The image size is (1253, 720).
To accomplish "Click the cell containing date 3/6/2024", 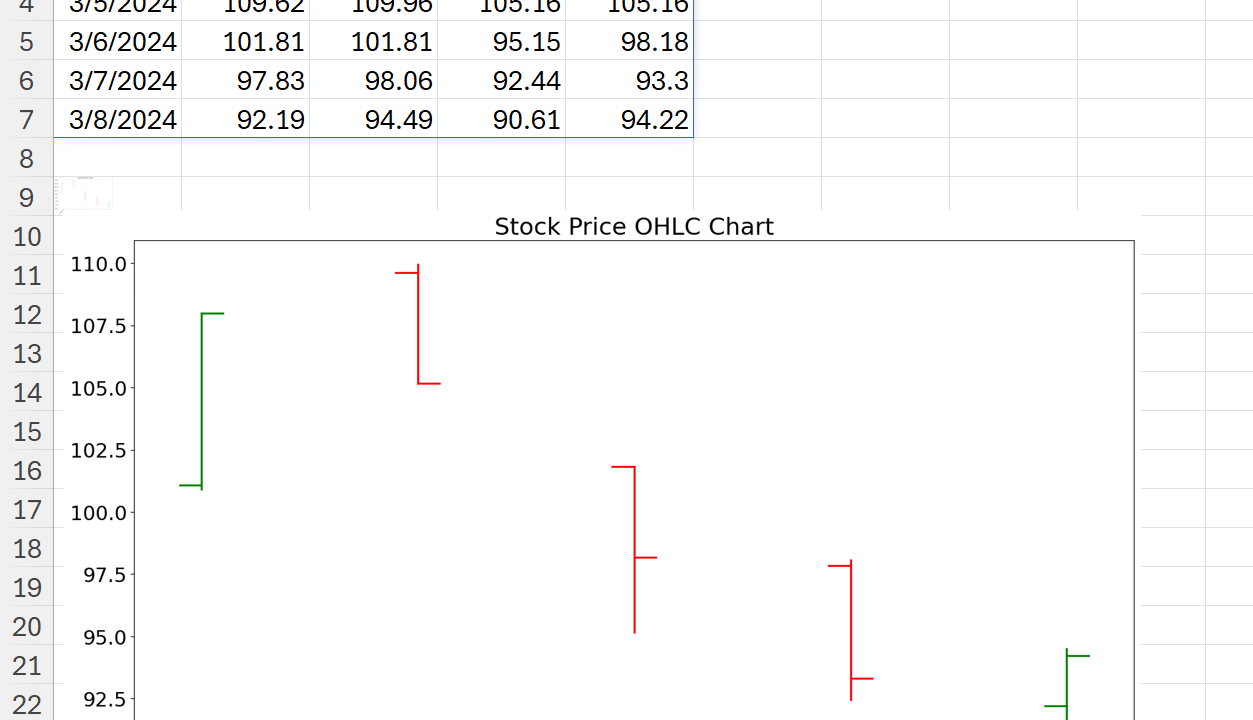I will pyautogui.click(x=122, y=42).
